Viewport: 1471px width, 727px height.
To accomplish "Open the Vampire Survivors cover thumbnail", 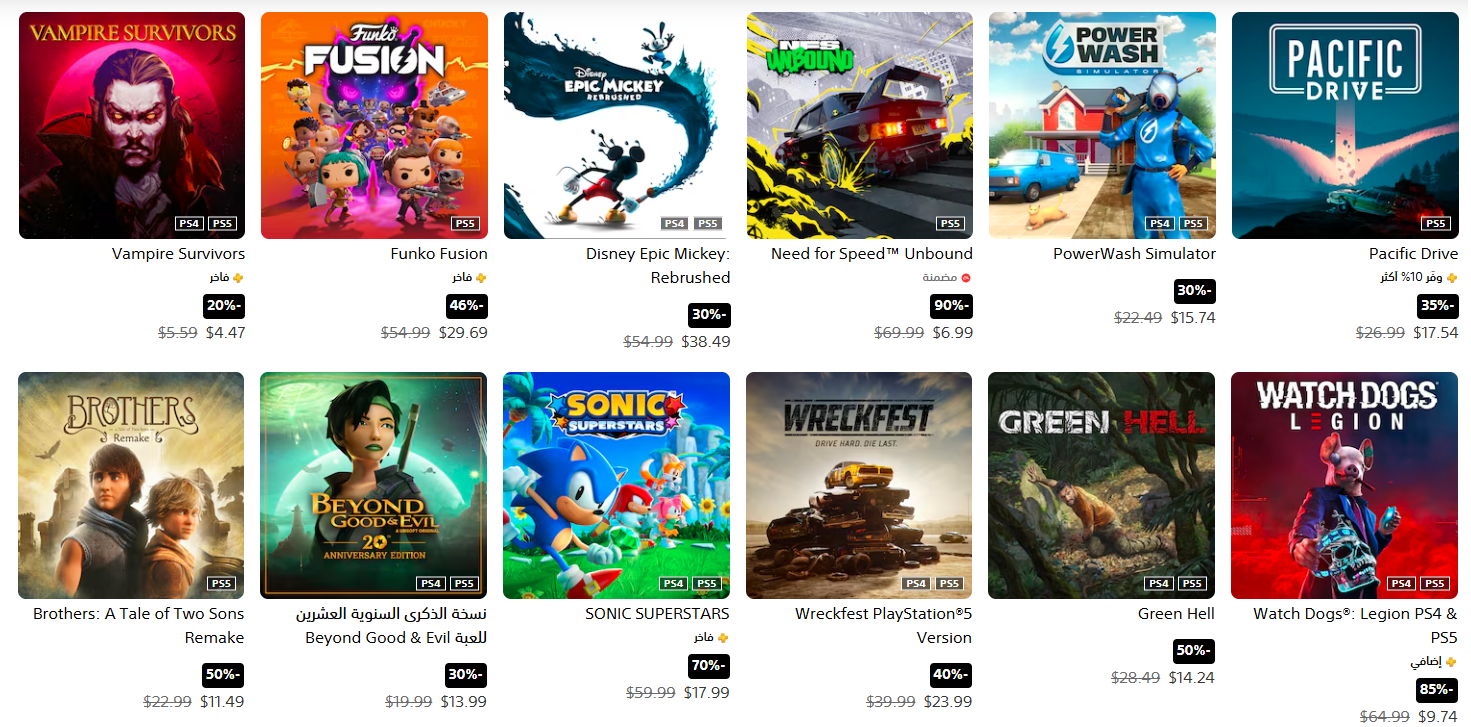I will coord(132,125).
